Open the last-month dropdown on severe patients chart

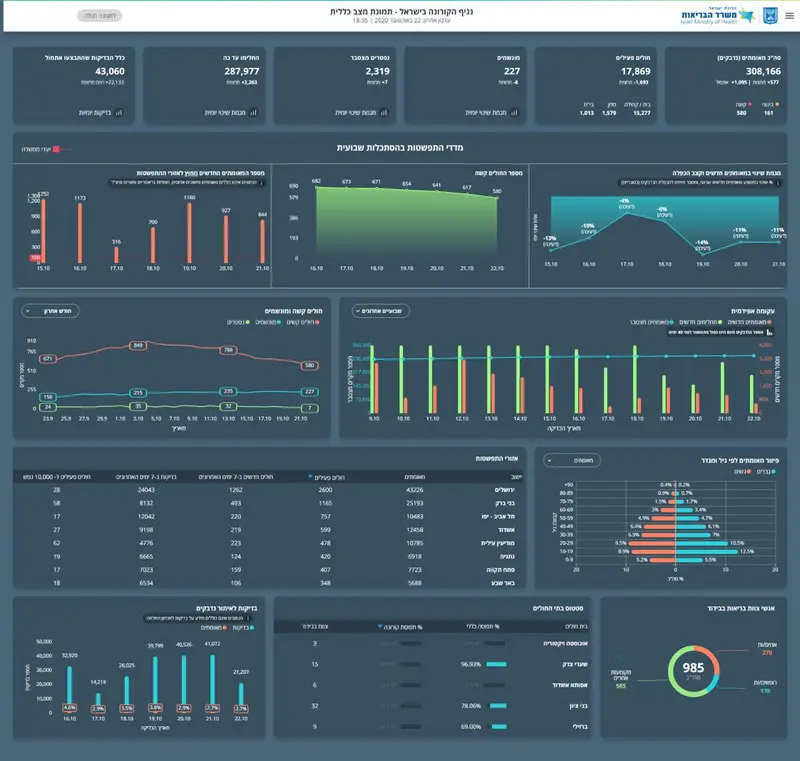point(51,311)
